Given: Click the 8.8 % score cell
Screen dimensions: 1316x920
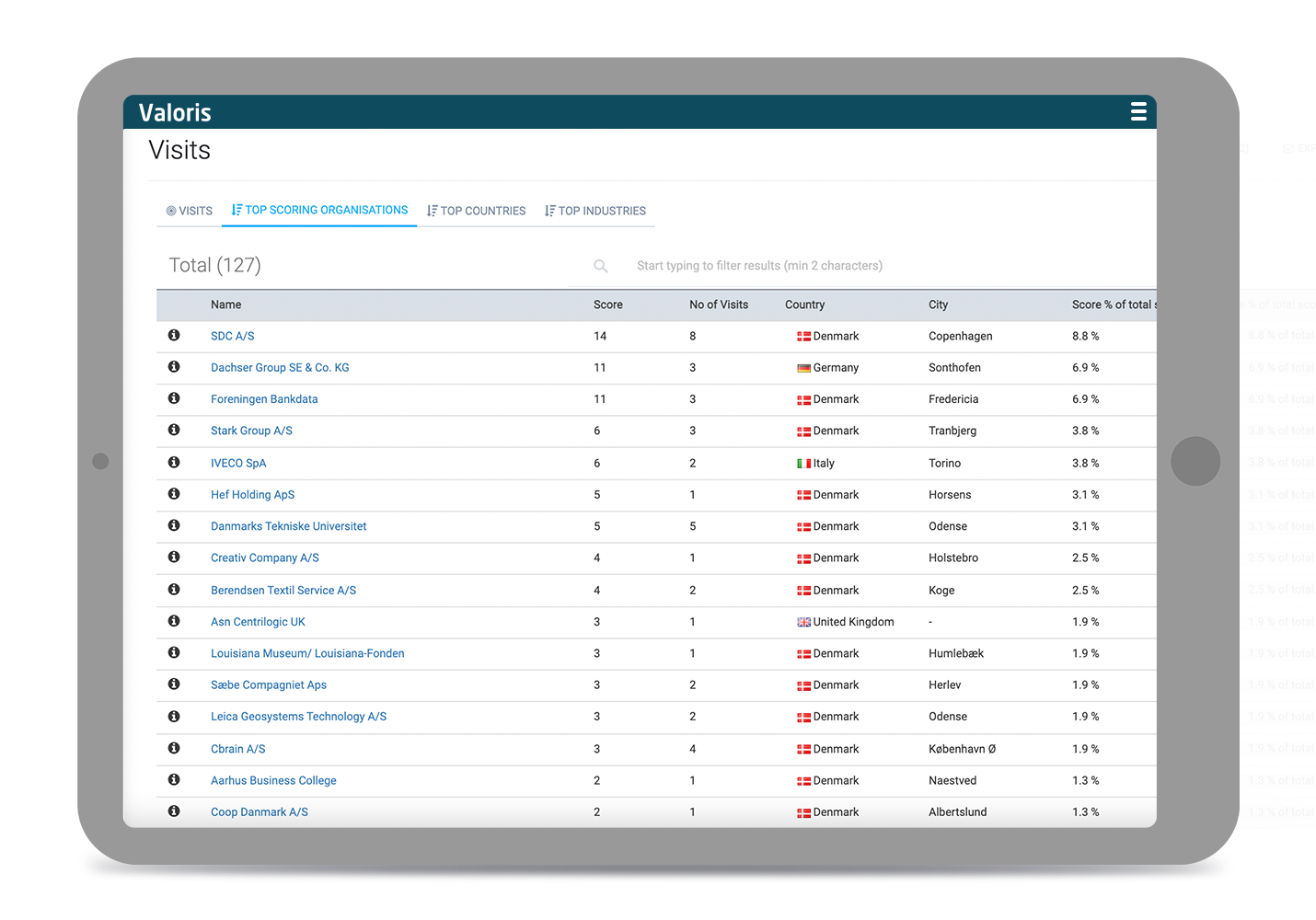Looking at the screenshot, I should tap(1085, 336).
